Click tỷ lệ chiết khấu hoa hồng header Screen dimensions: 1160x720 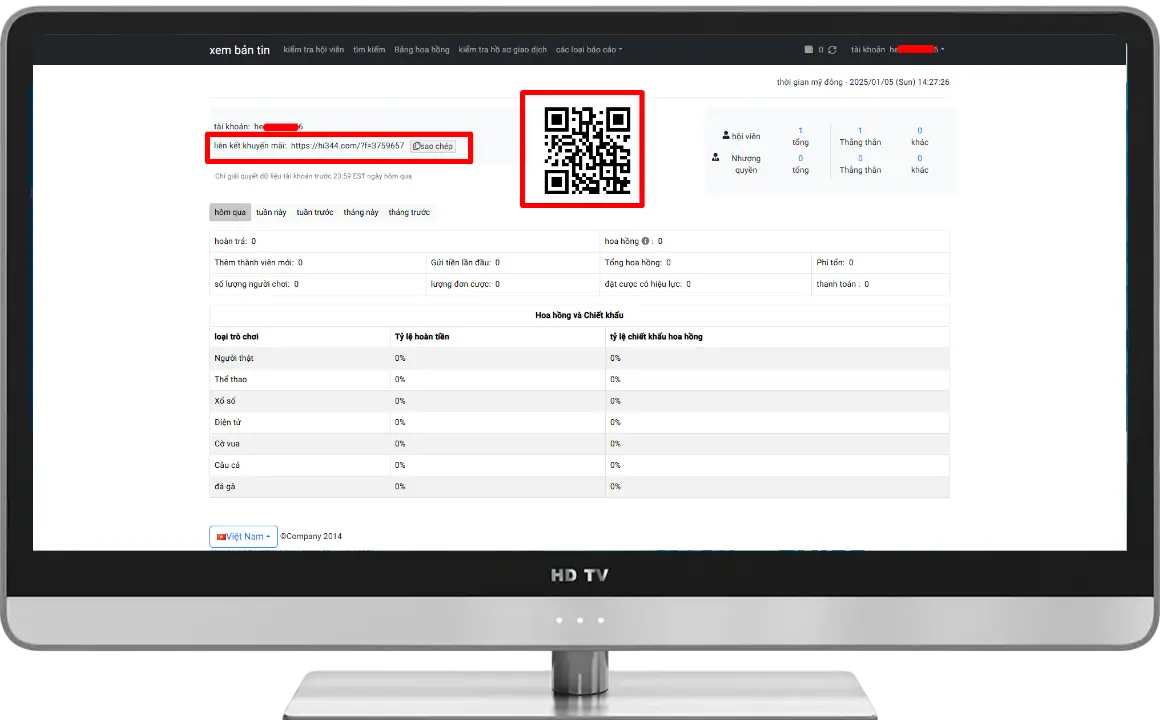pos(656,337)
